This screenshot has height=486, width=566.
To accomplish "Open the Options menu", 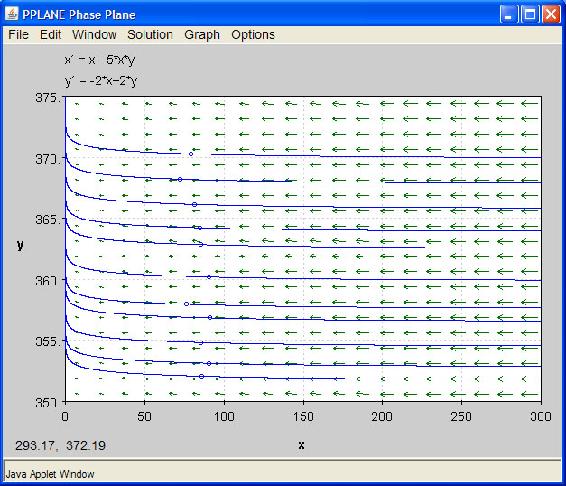I will click(253, 35).
